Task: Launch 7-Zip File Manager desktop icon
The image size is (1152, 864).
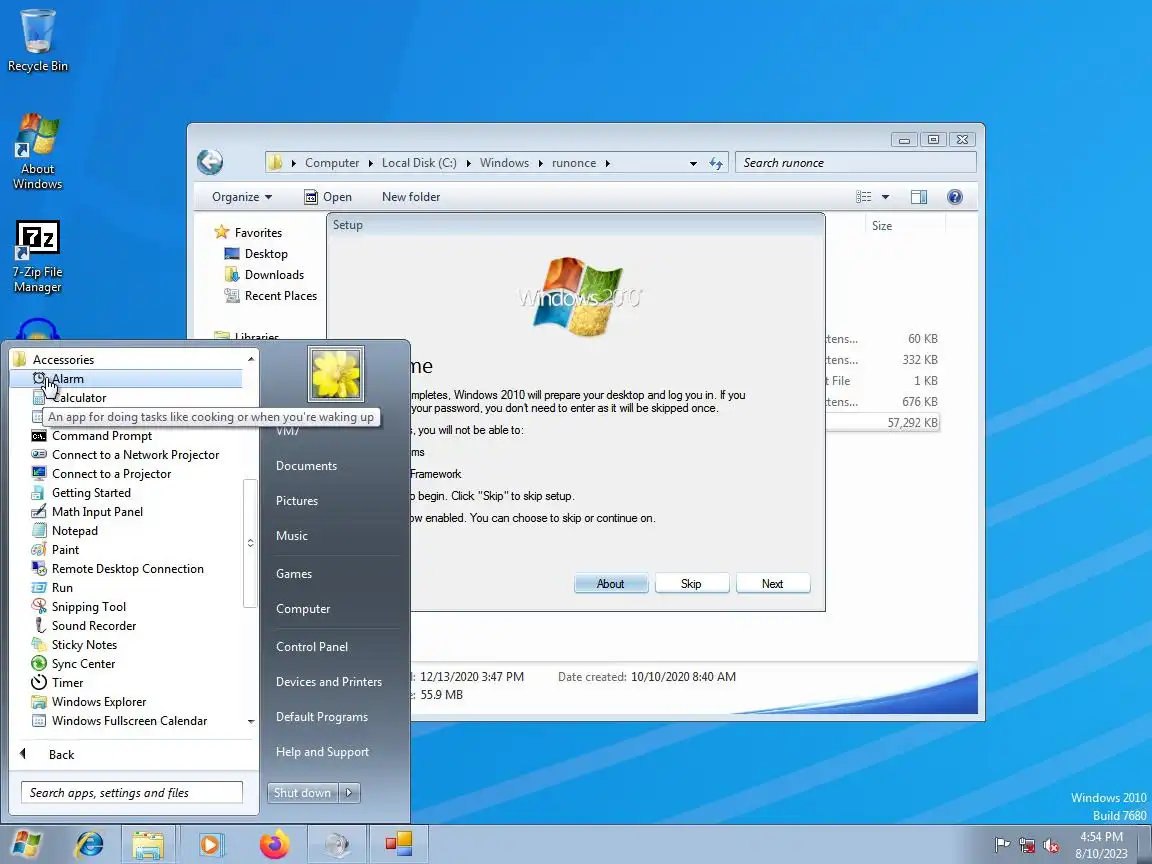Action: [x=37, y=257]
